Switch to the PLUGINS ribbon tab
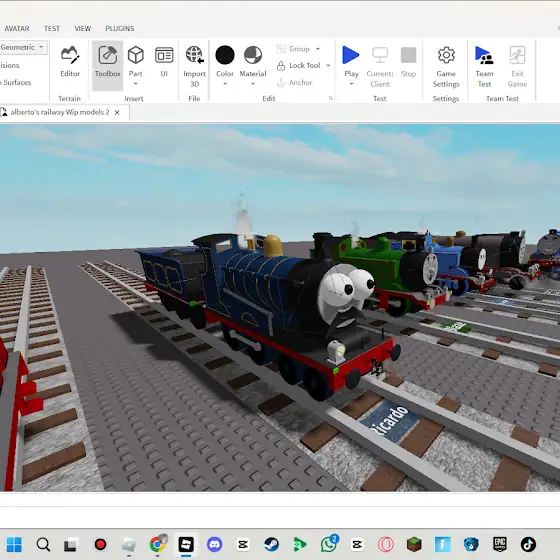 point(120,29)
